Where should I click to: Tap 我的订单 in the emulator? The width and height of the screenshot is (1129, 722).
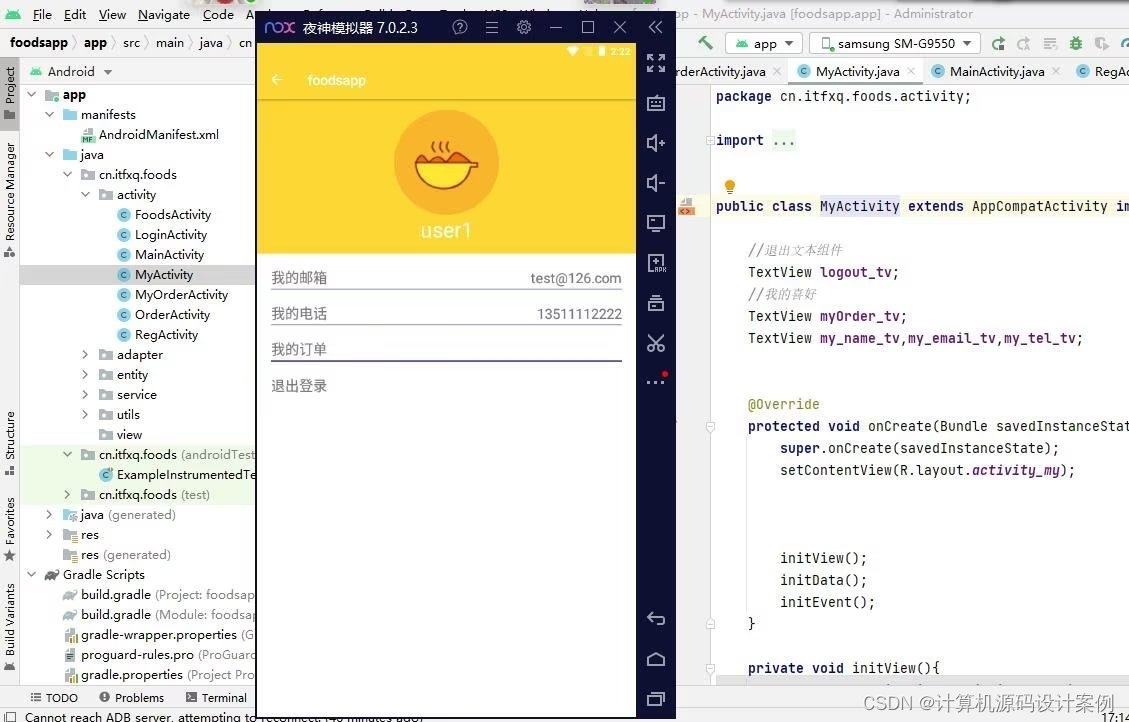pos(446,349)
